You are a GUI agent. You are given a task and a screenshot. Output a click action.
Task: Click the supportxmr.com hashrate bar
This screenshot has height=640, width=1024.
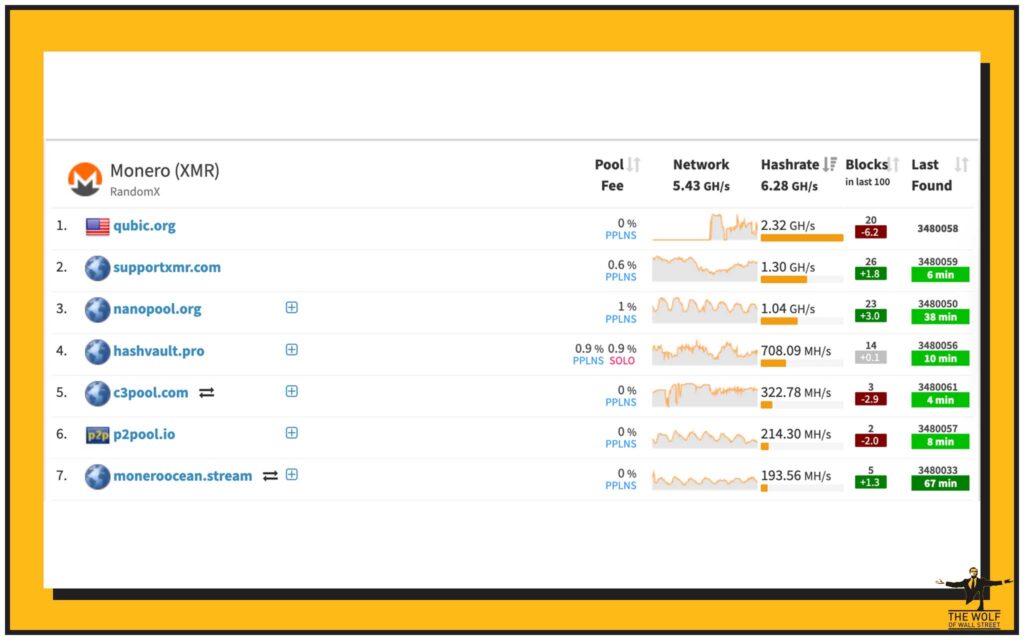point(802,280)
